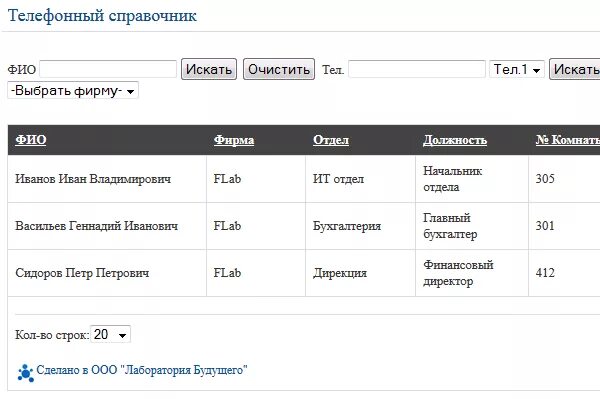Click Искать button next to ФИО field
The width and height of the screenshot is (600, 399).
pos(209,69)
